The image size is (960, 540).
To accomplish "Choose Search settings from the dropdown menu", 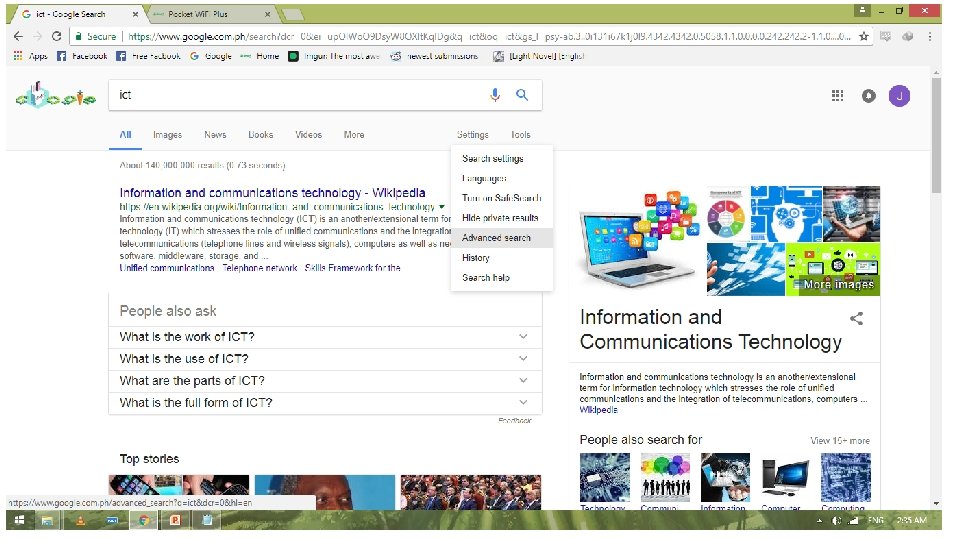I will click(x=502, y=159).
